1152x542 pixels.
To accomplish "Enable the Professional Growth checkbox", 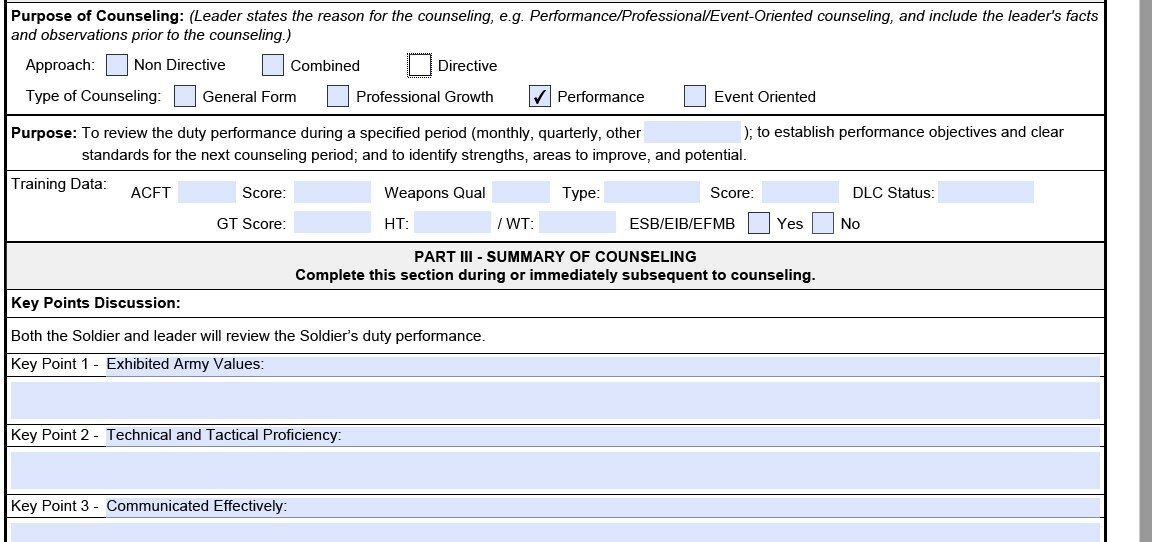I will tap(338, 96).
